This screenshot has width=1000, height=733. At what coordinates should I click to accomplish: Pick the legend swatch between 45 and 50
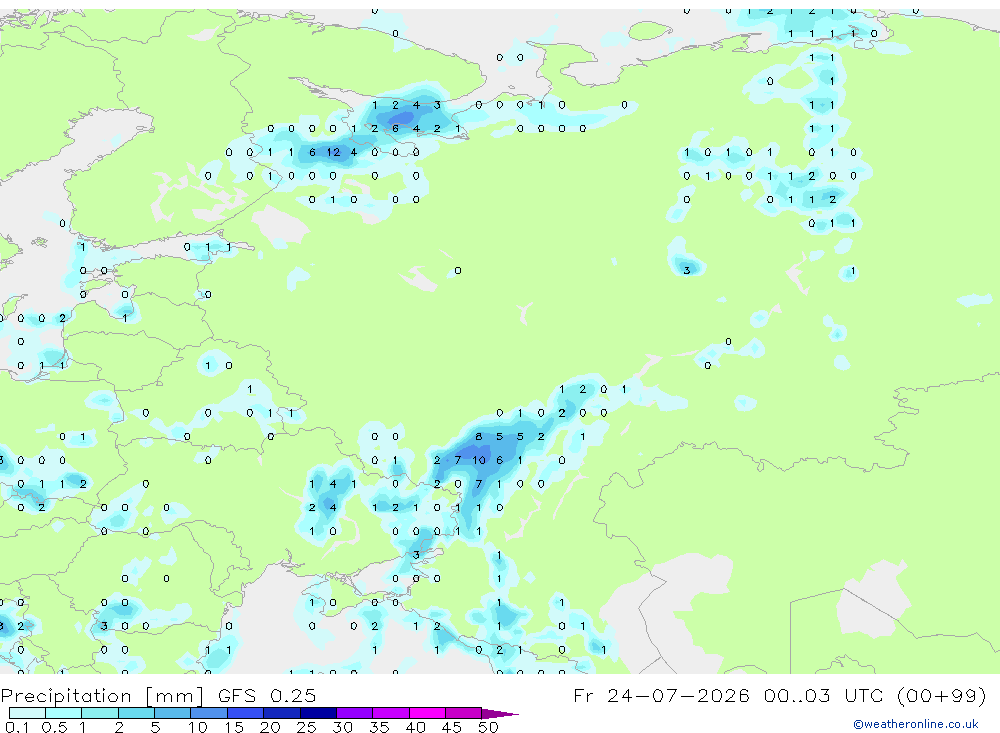464,713
